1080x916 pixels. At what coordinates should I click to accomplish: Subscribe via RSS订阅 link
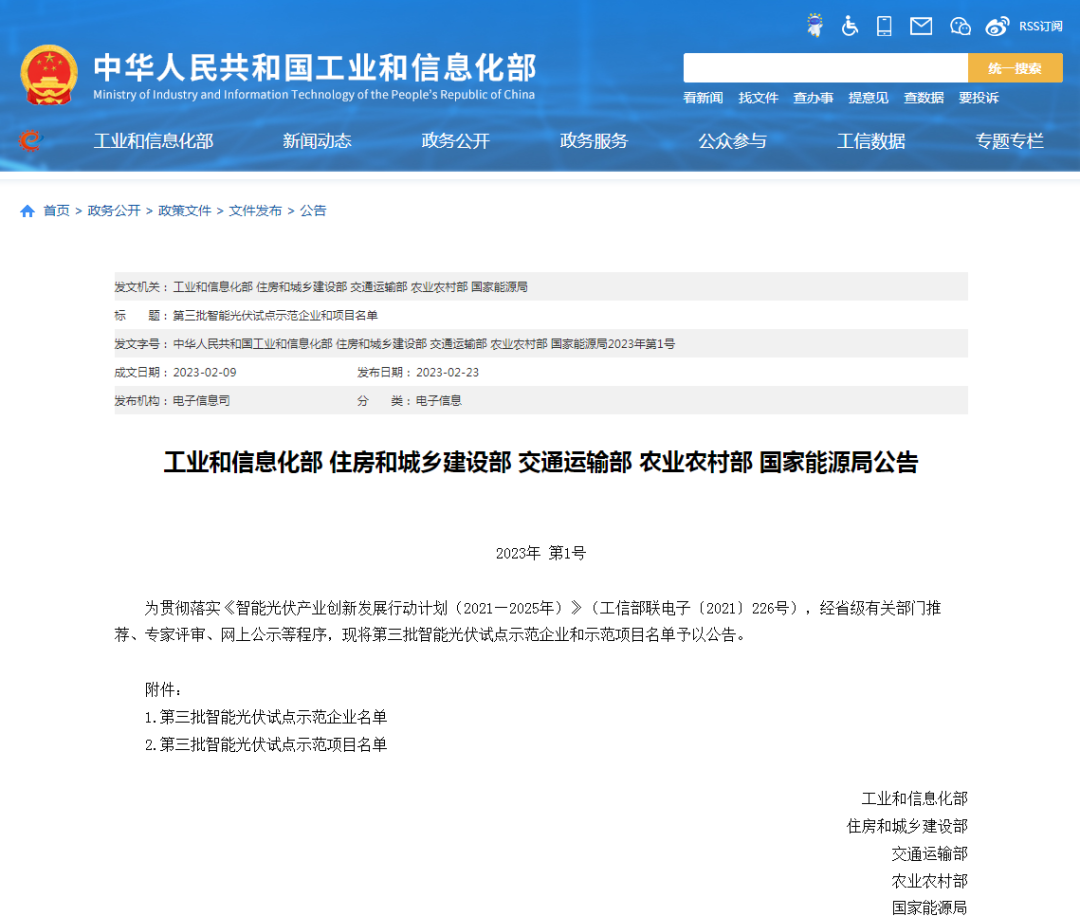click(1041, 26)
